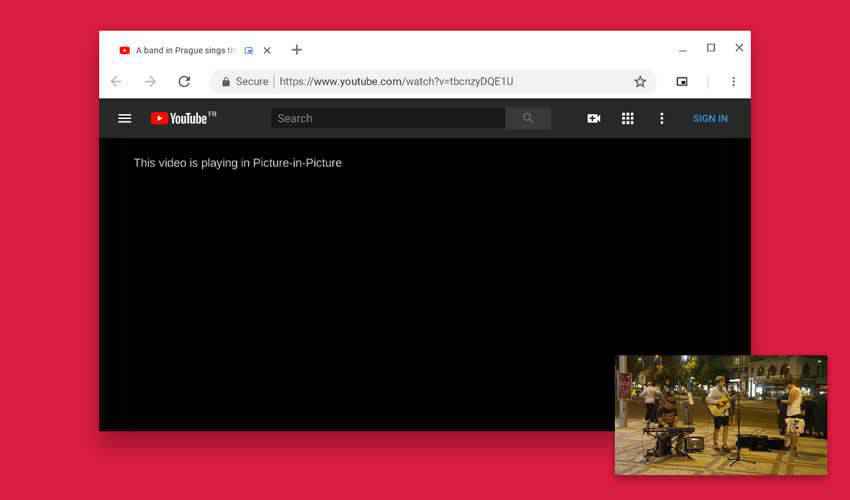Bookmark this page with the star icon

pos(640,82)
